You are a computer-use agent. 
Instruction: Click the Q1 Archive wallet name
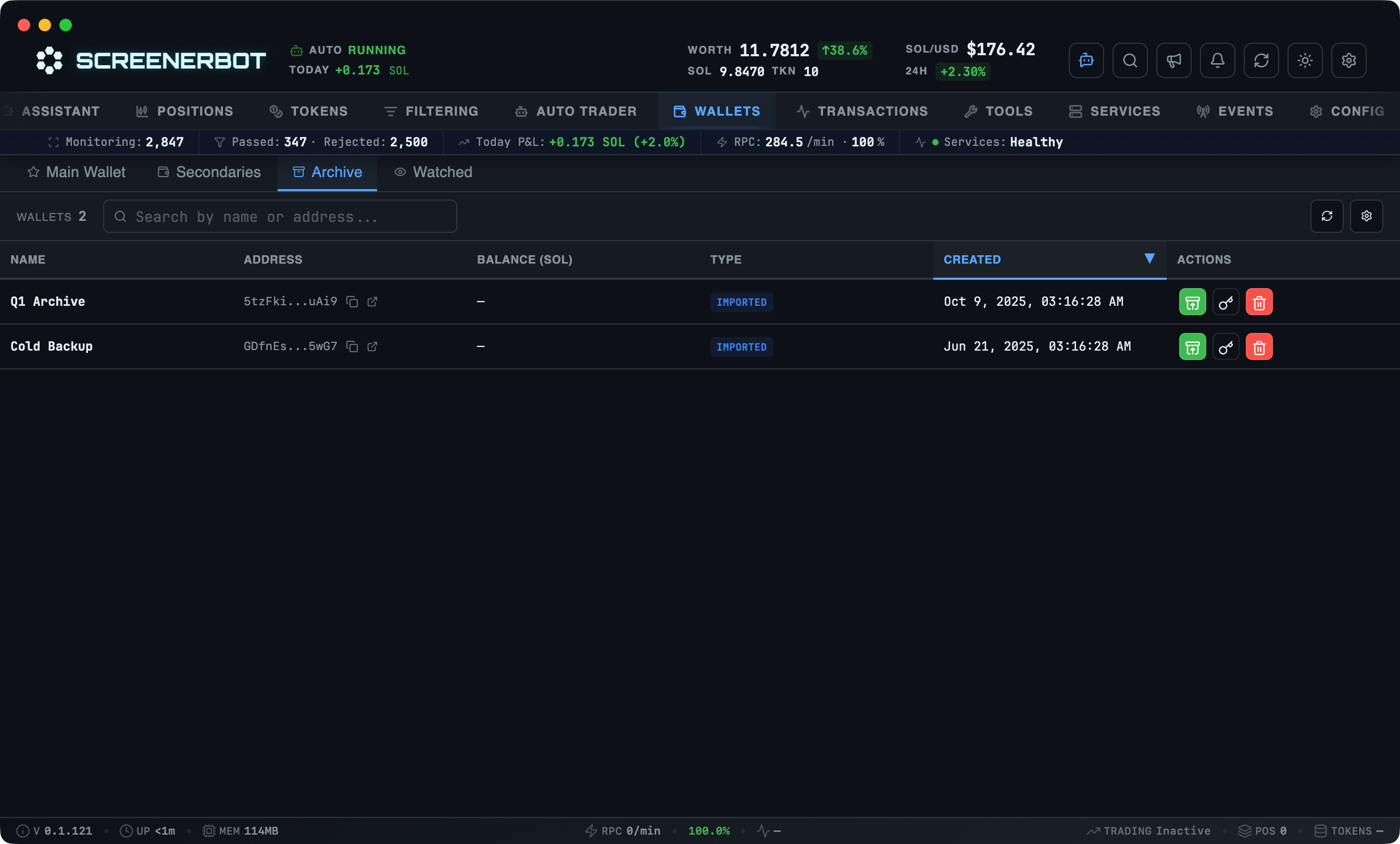coord(48,302)
